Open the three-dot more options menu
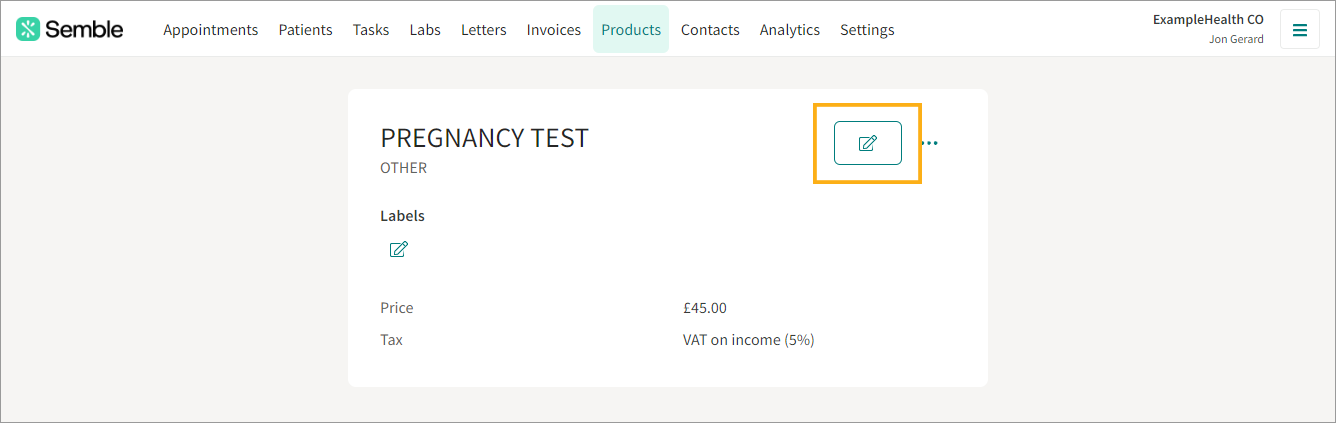1336x423 pixels. coord(930,143)
